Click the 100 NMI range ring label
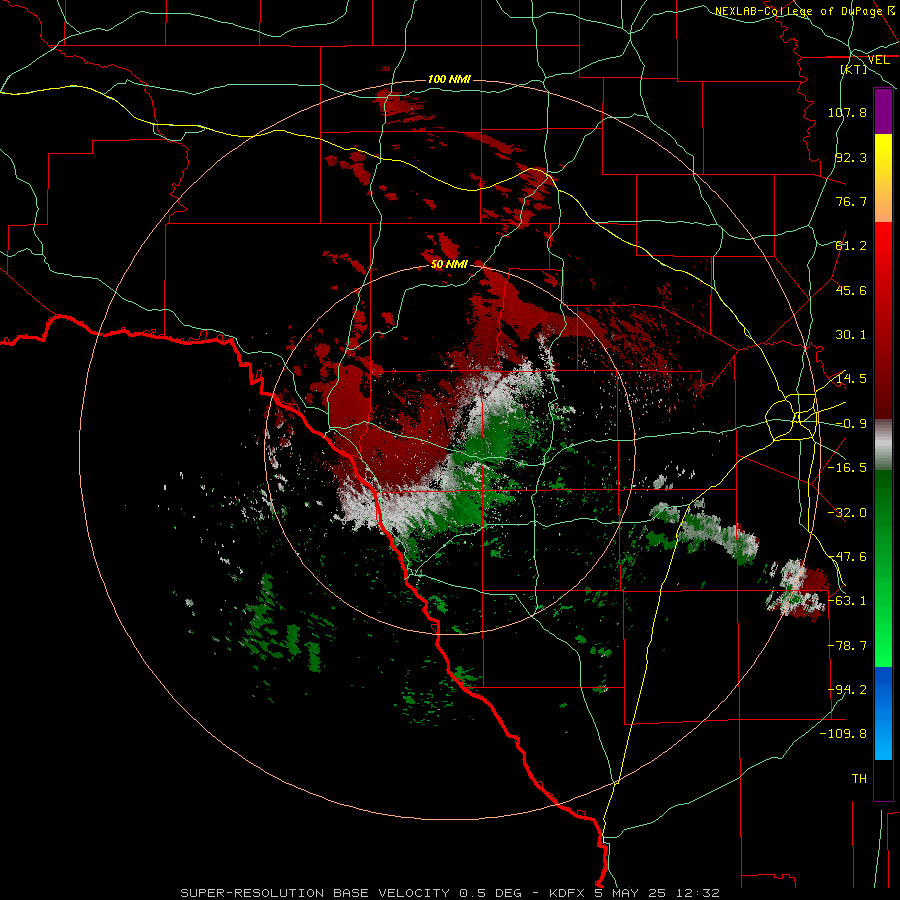The width and height of the screenshot is (900, 900). click(x=449, y=79)
